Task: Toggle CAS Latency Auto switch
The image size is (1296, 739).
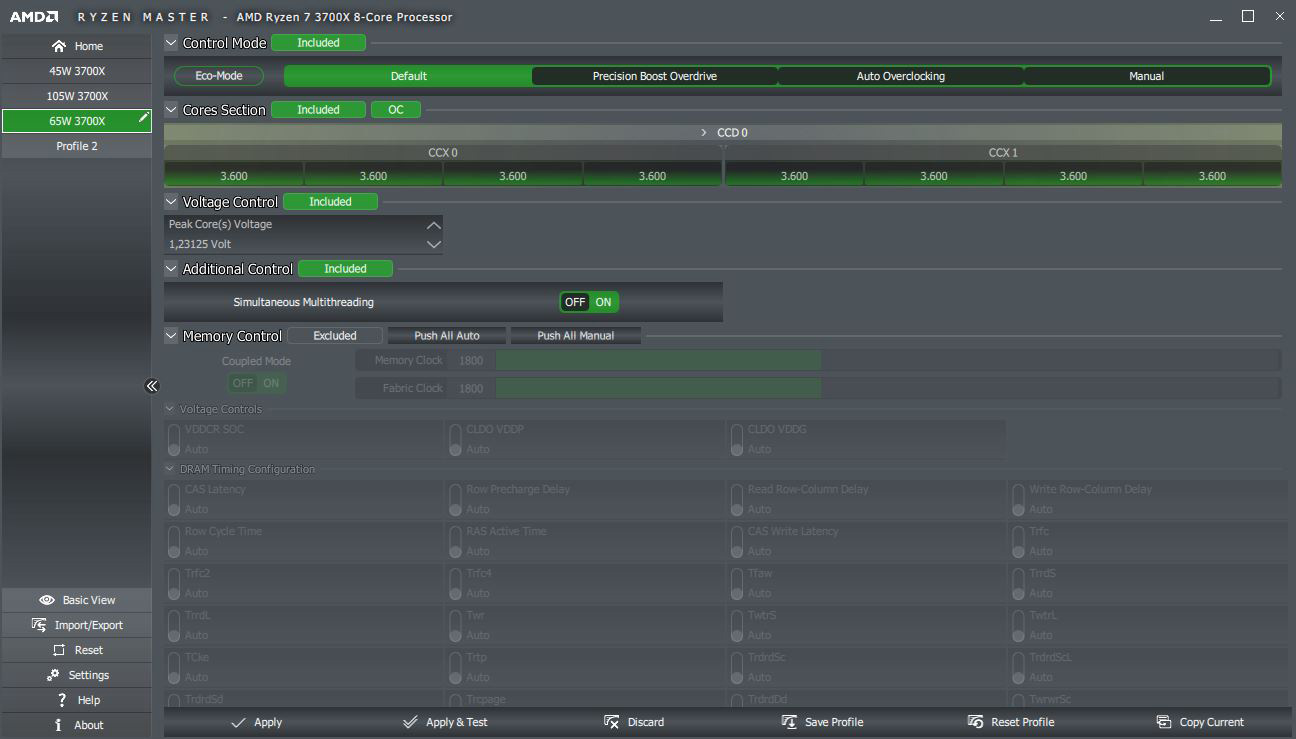Action: [x=174, y=499]
